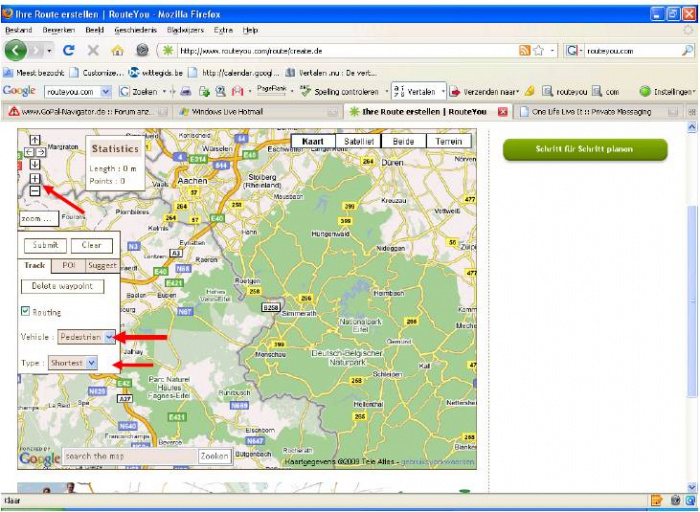Pan the map left with the left arrow
The width and height of the screenshot is (700, 512).
coord(29,152)
